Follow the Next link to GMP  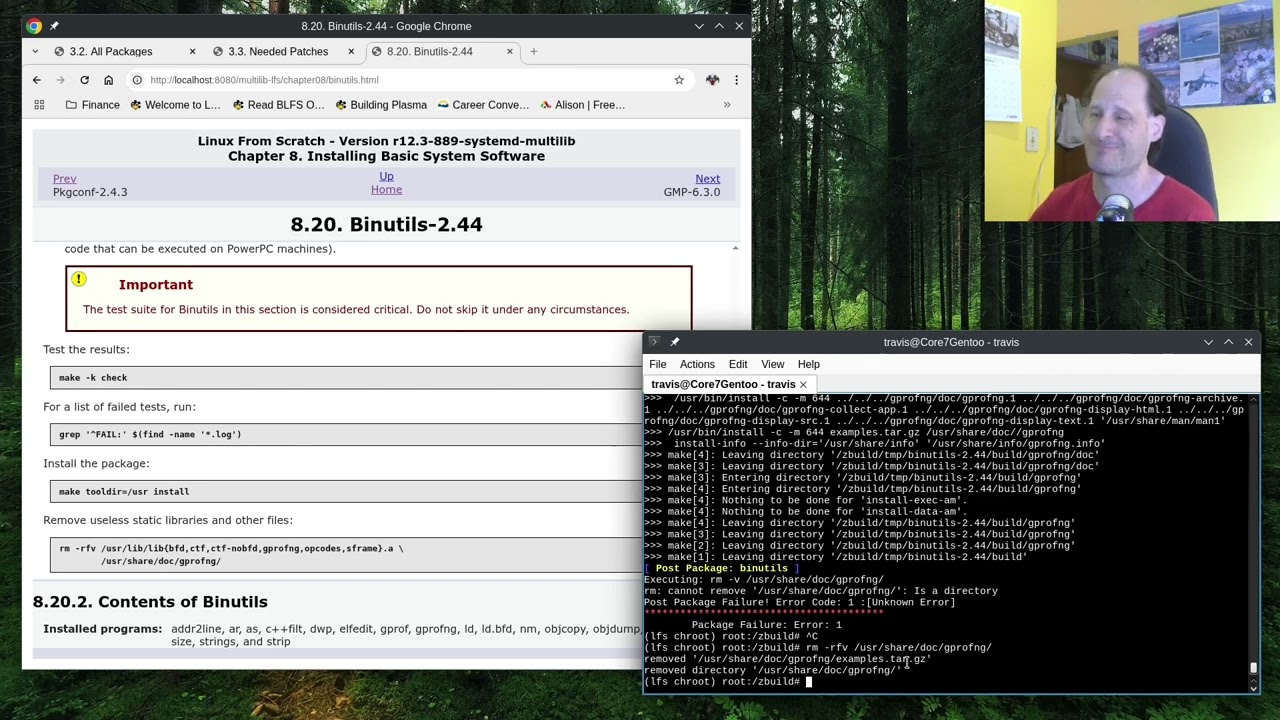click(x=707, y=179)
